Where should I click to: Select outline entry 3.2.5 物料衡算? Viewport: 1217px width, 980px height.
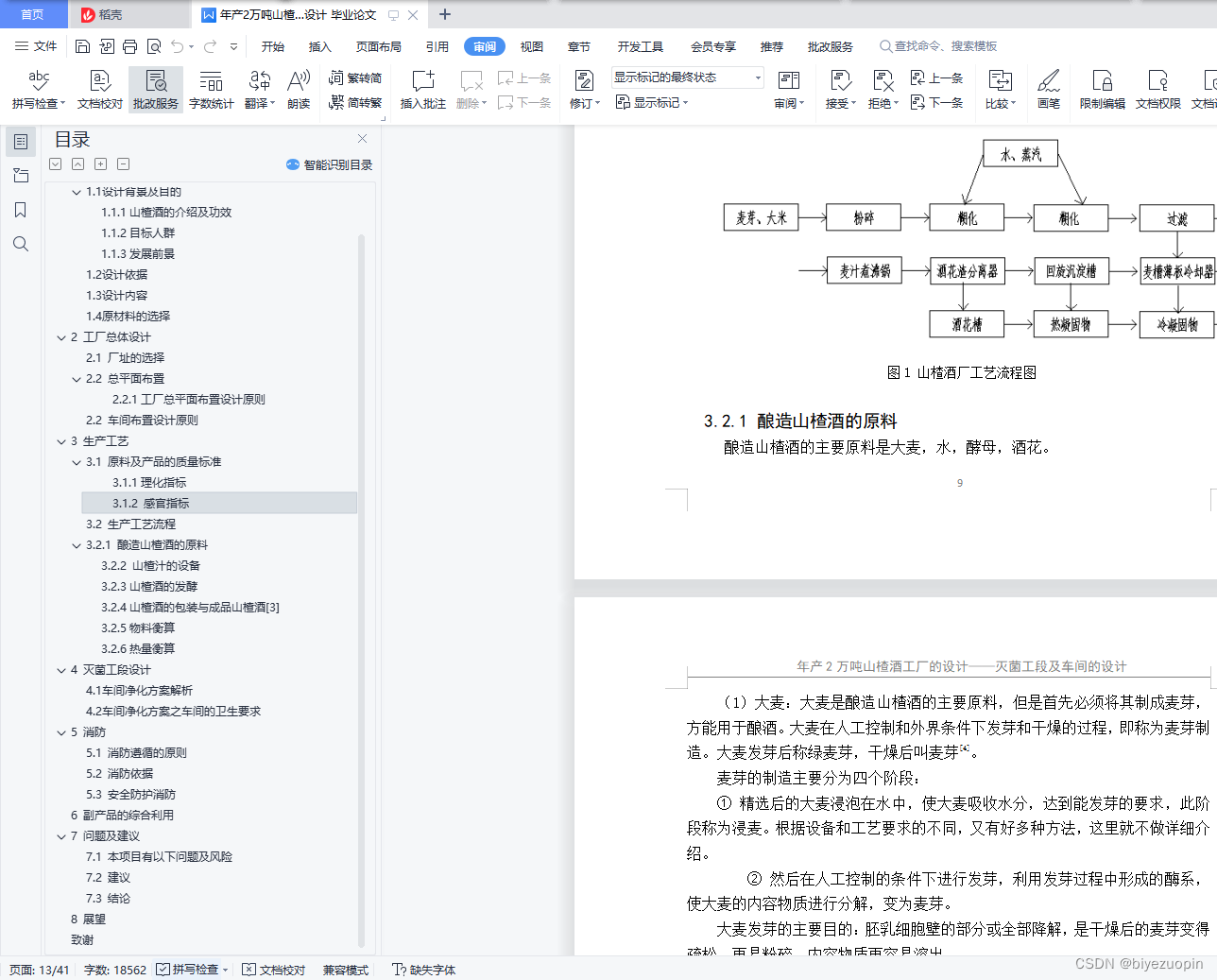click(x=138, y=628)
